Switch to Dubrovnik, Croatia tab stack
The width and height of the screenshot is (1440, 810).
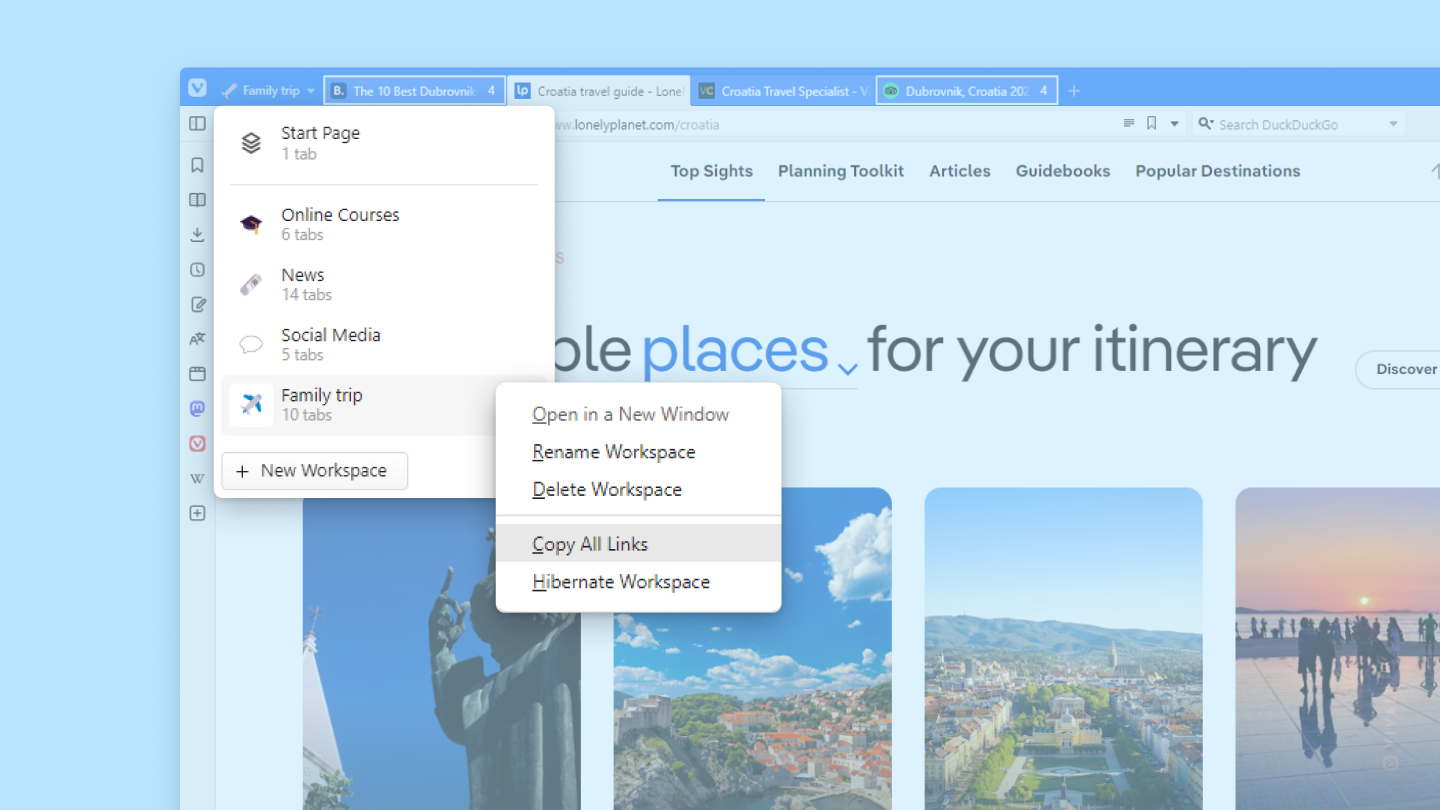click(967, 91)
